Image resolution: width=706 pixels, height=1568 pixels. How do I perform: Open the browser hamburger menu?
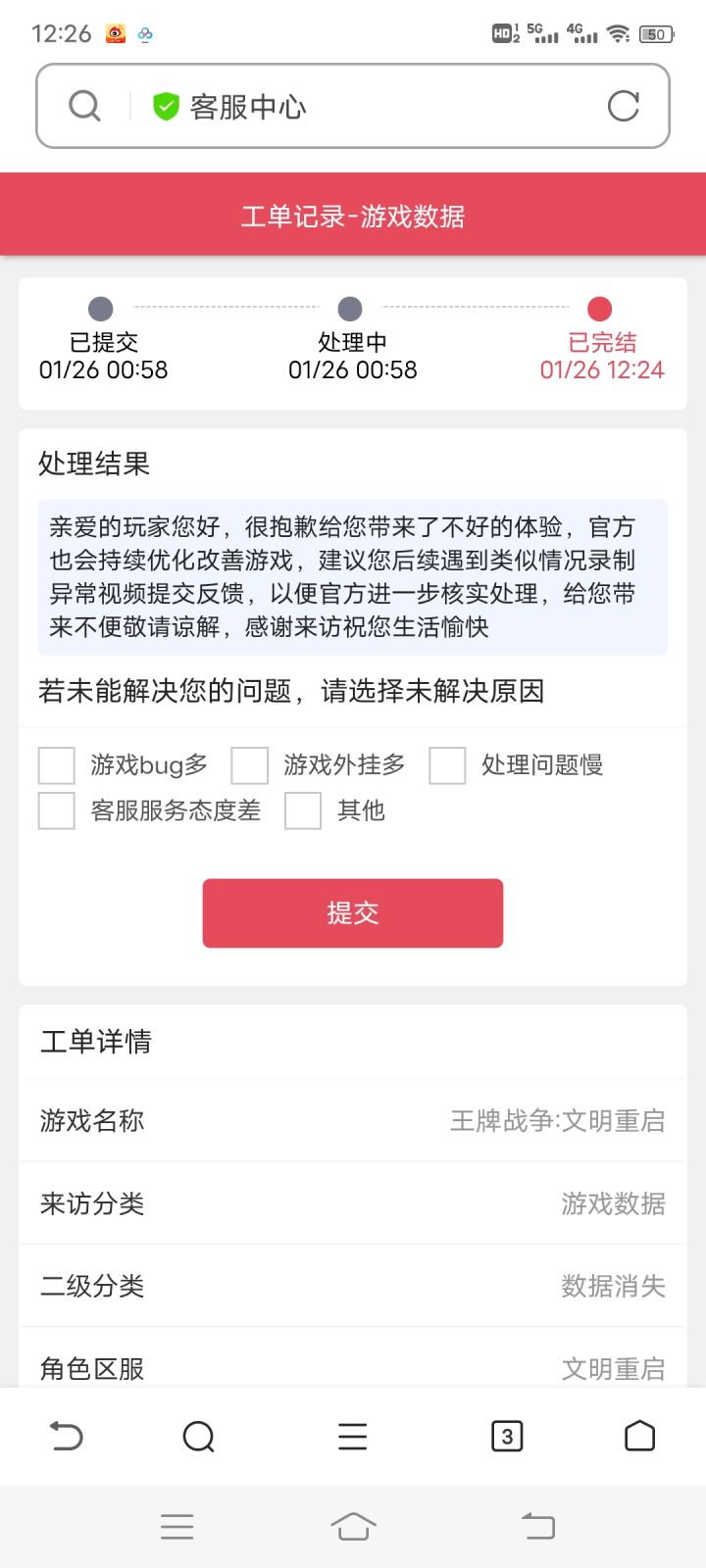[352, 1437]
